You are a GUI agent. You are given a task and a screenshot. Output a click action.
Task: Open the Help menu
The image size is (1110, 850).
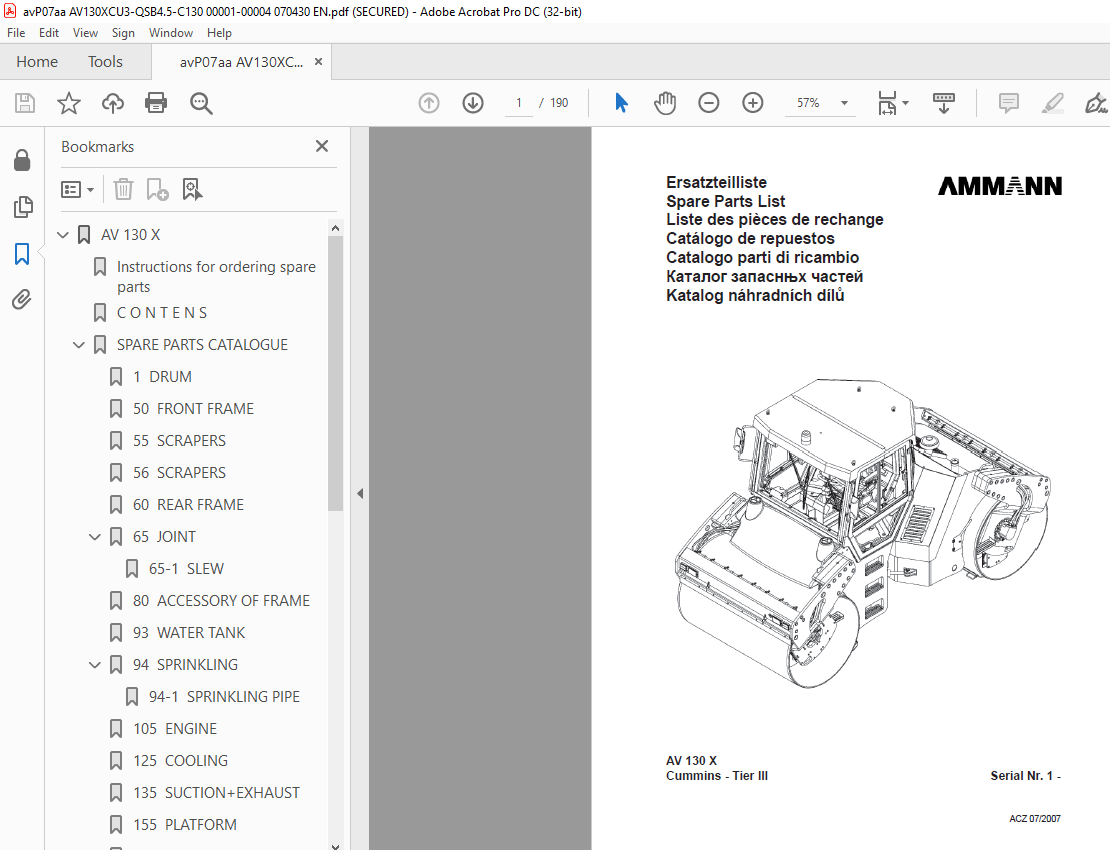click(x=219, y=33)
